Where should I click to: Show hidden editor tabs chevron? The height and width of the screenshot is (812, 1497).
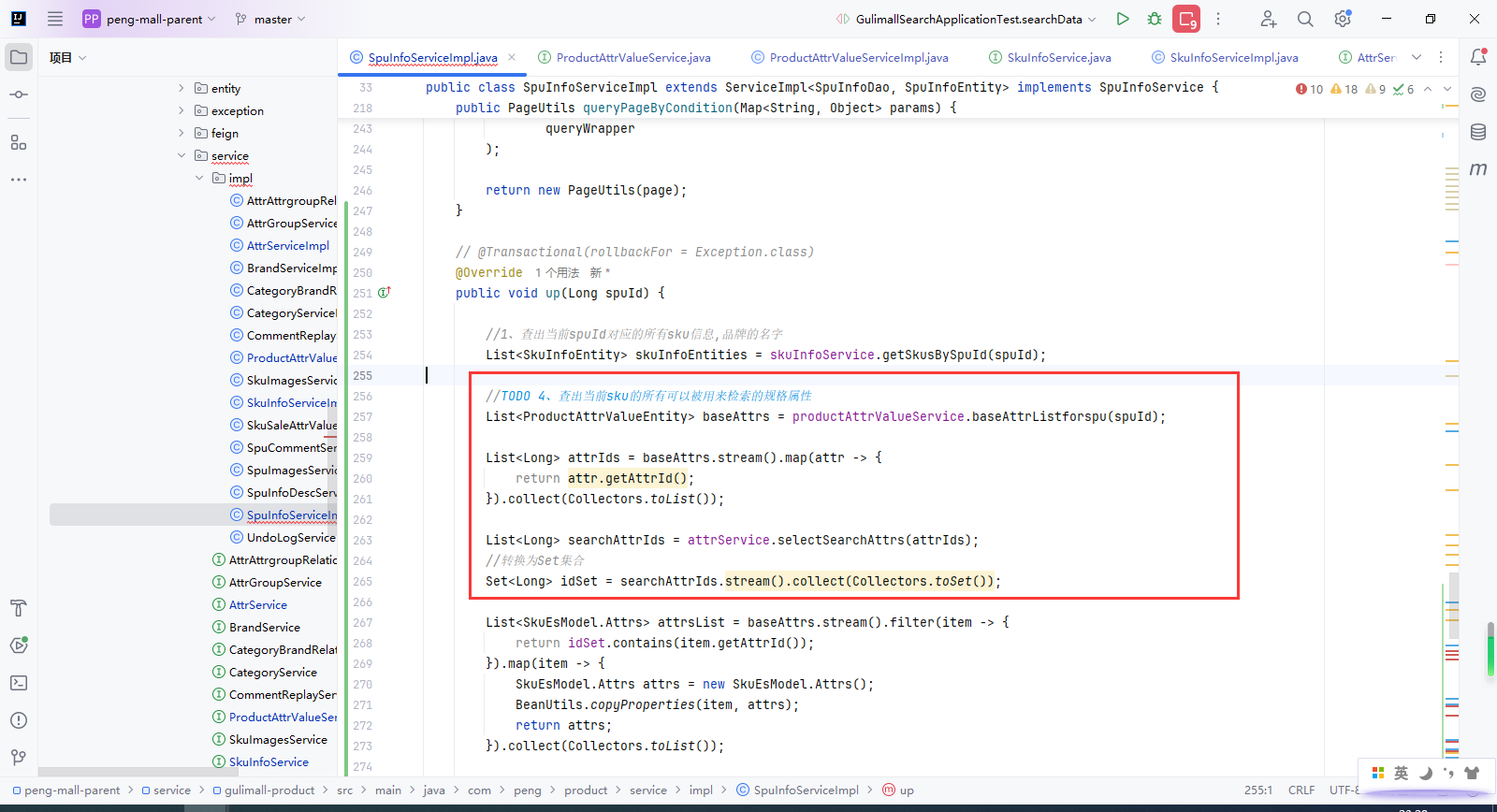pyautogui.click(x=1417, y=57)
